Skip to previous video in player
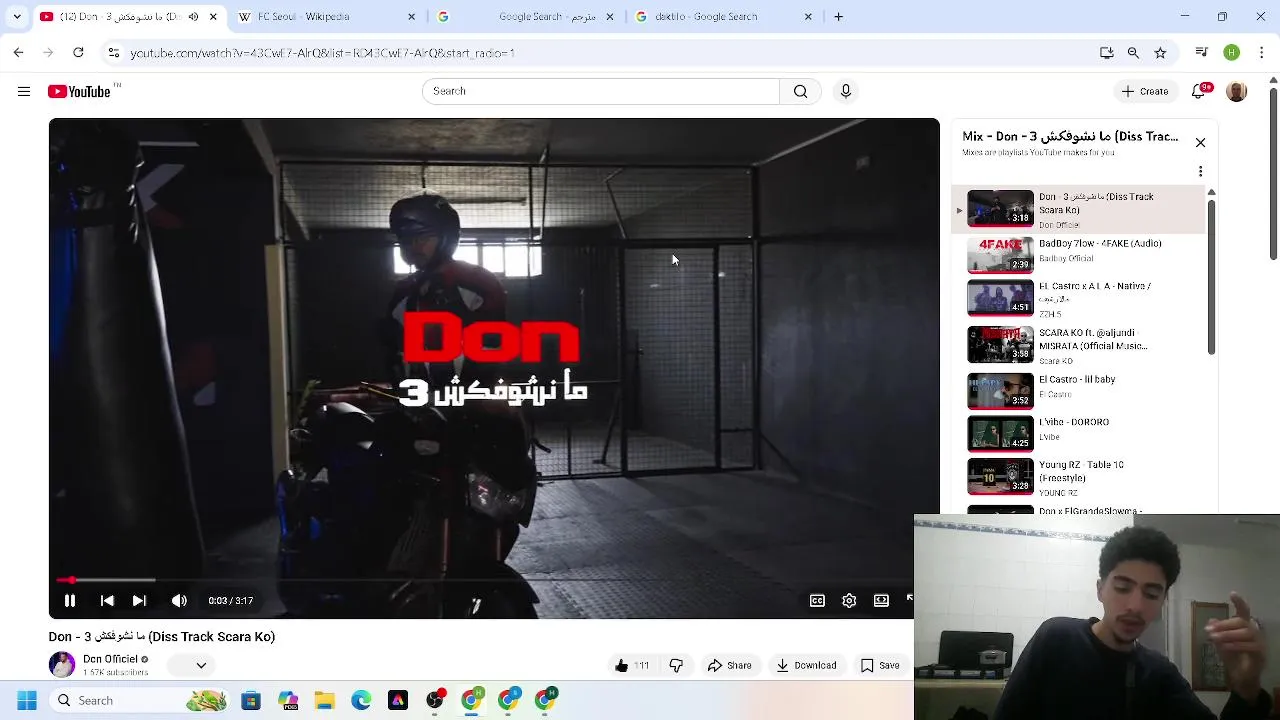The width and height of the screenshot is (1280, 720). coord(107,601)
